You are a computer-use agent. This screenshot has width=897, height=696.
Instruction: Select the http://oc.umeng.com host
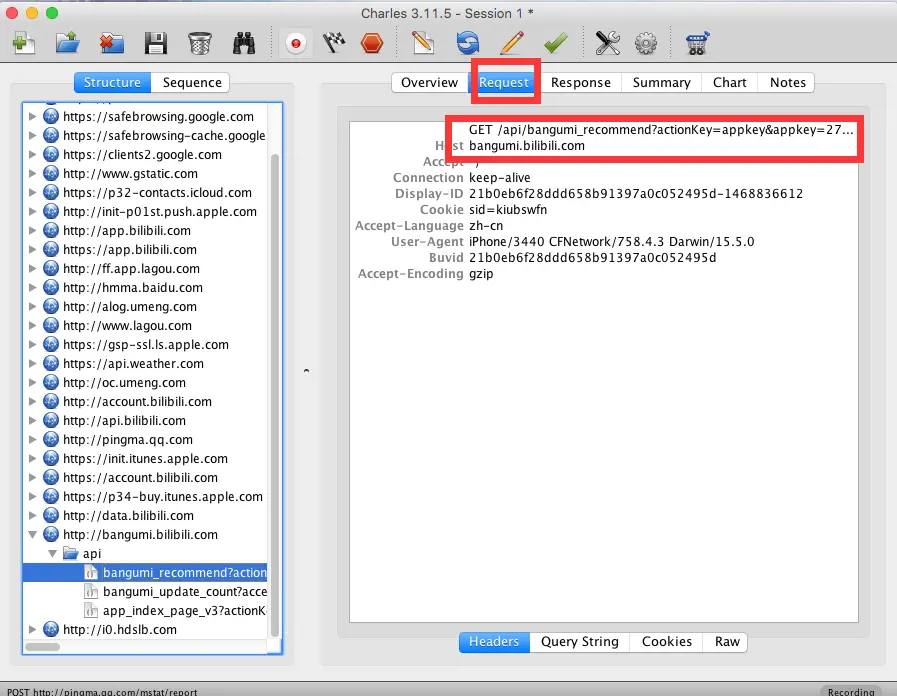124,383
